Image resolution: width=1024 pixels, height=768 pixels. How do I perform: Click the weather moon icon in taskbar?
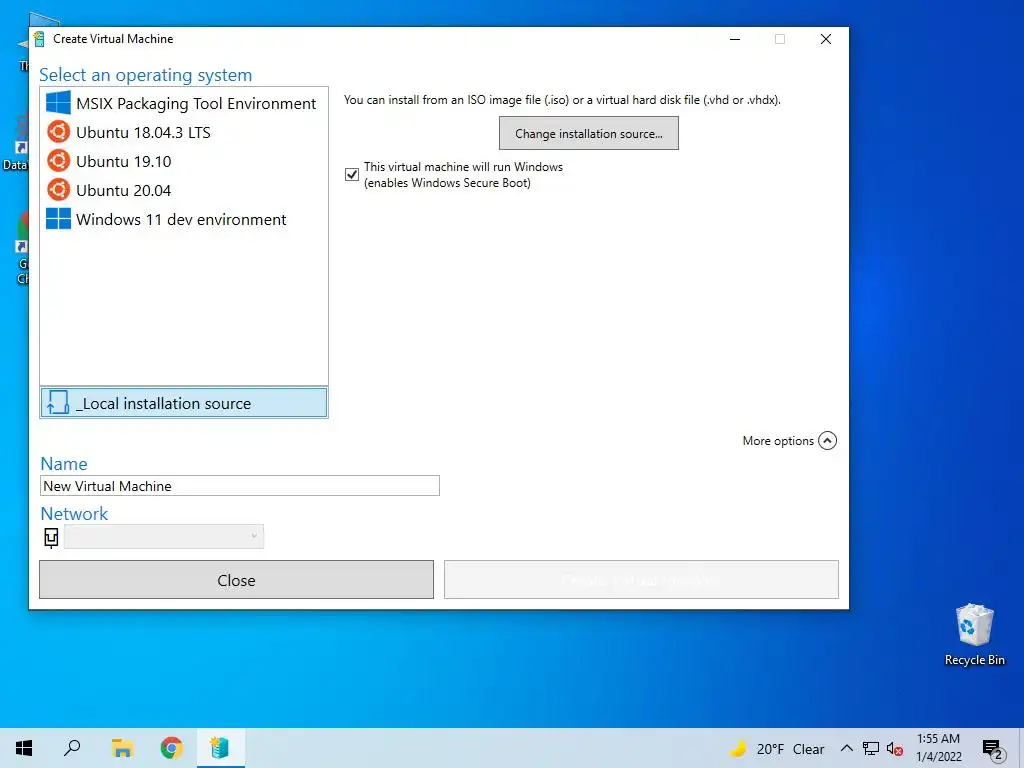pyautogui.click(x=738, y=748)
